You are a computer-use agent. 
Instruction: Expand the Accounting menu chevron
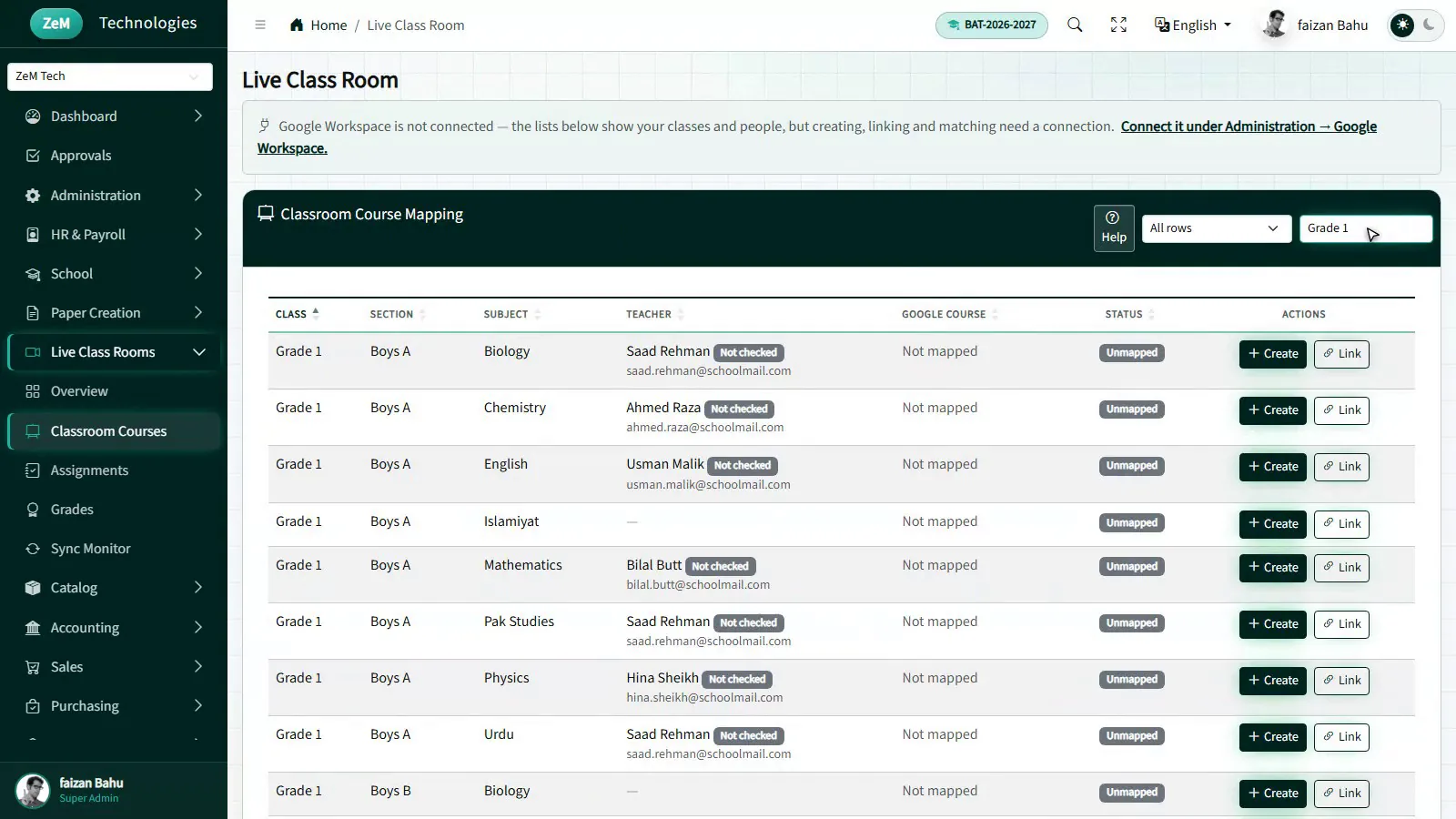pos(198,628)
